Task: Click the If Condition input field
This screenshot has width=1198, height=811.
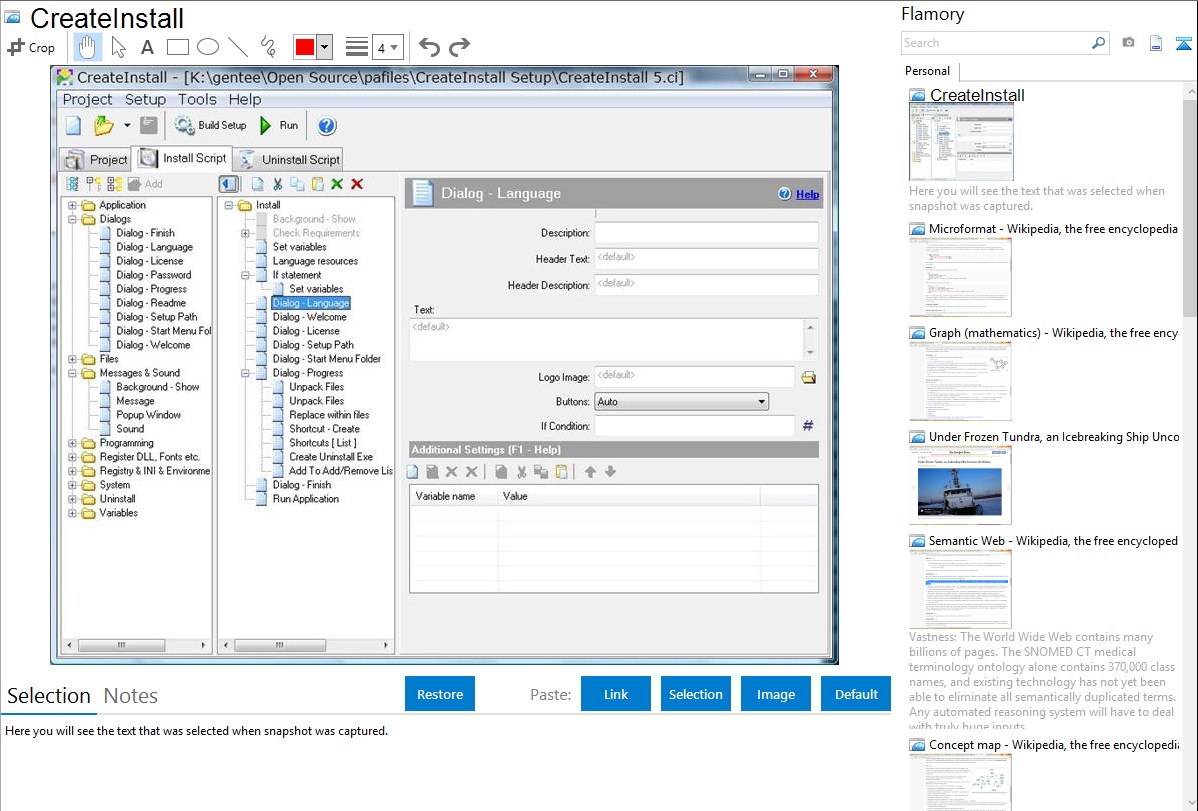Action: click(x=695, y=427)
